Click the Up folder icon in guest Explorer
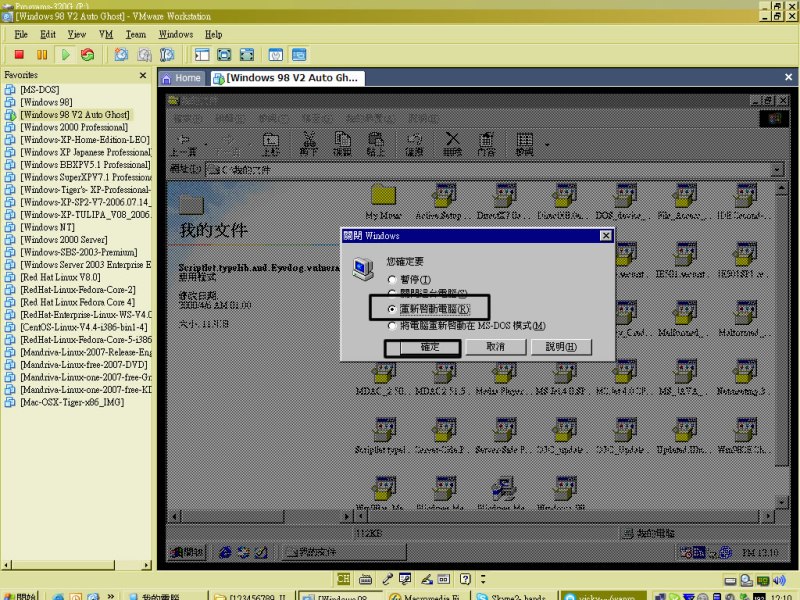The height and width of the screenshot is (600, 800). pyautogui.click(x=270, y=144)
